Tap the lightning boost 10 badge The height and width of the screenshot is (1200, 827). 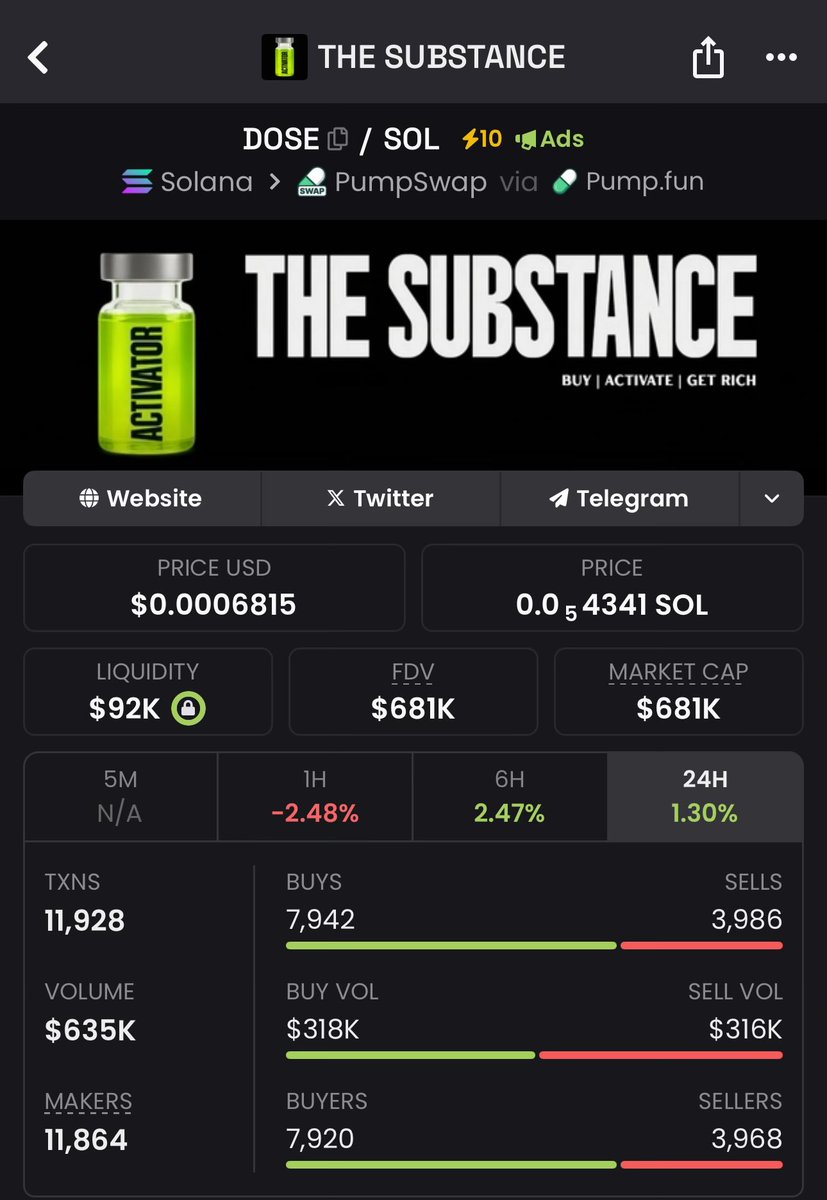pyautogui.click(x=481, y=139)
